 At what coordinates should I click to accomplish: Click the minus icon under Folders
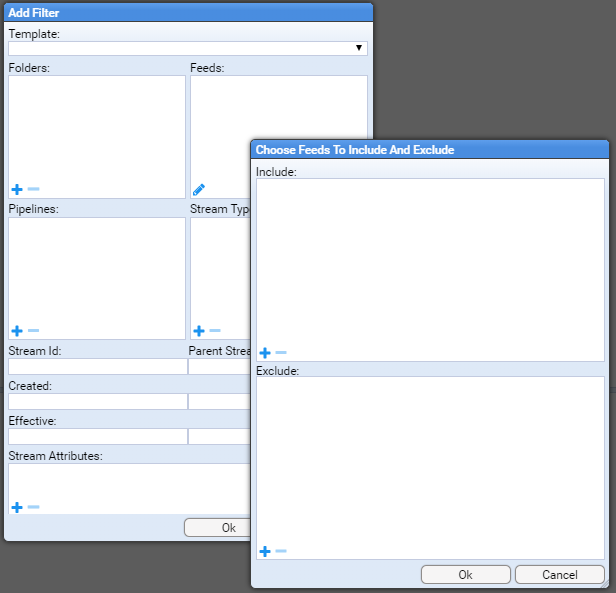tap(33, 189)
